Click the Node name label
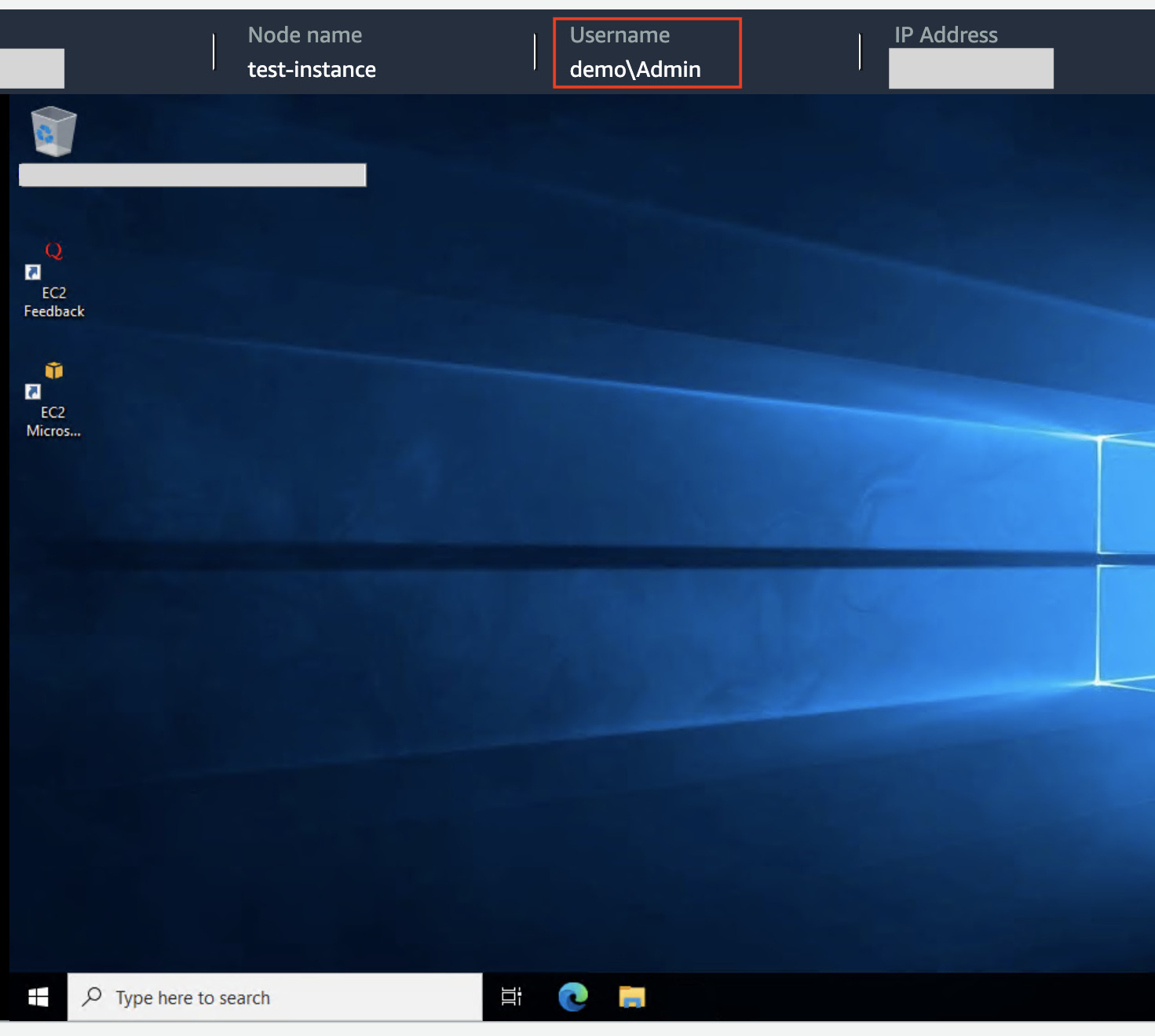 click(305, 35)
